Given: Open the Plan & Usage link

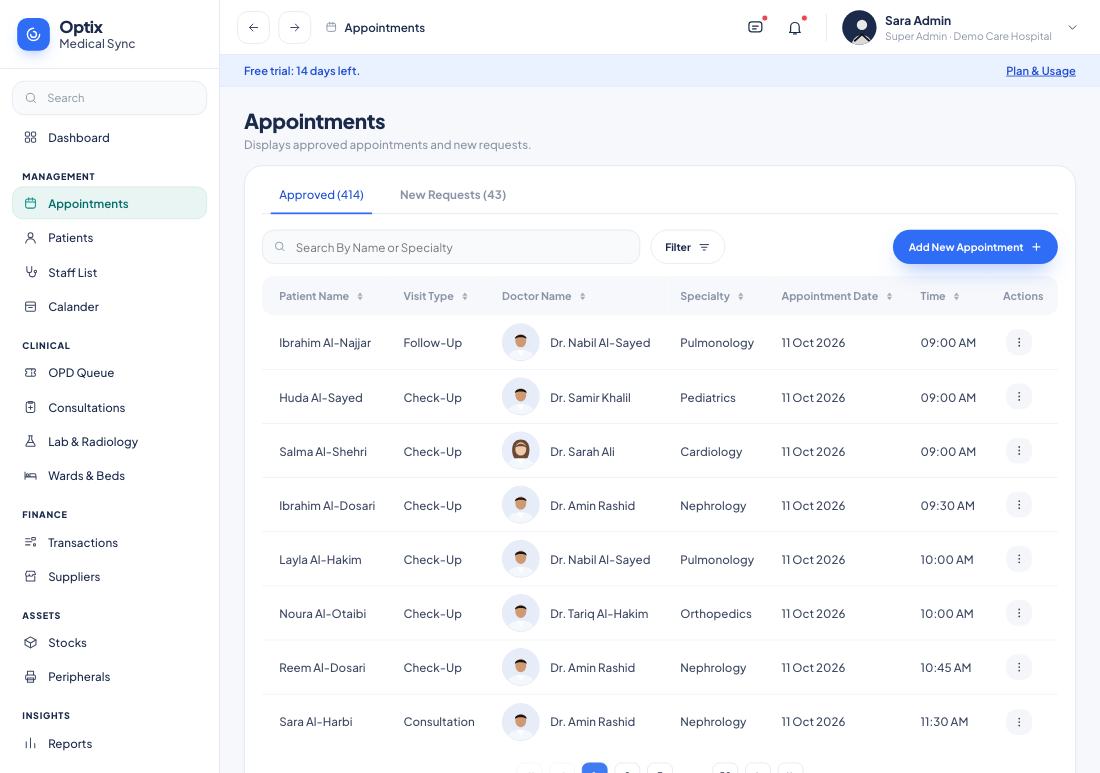Looking at the screenshot, I should [1040, 71].
